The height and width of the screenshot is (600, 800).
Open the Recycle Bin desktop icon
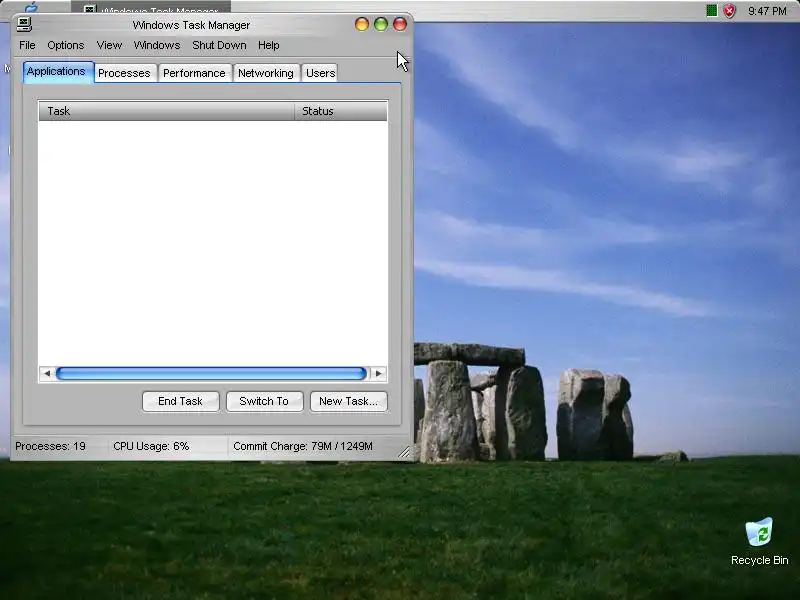pos(759,542)
